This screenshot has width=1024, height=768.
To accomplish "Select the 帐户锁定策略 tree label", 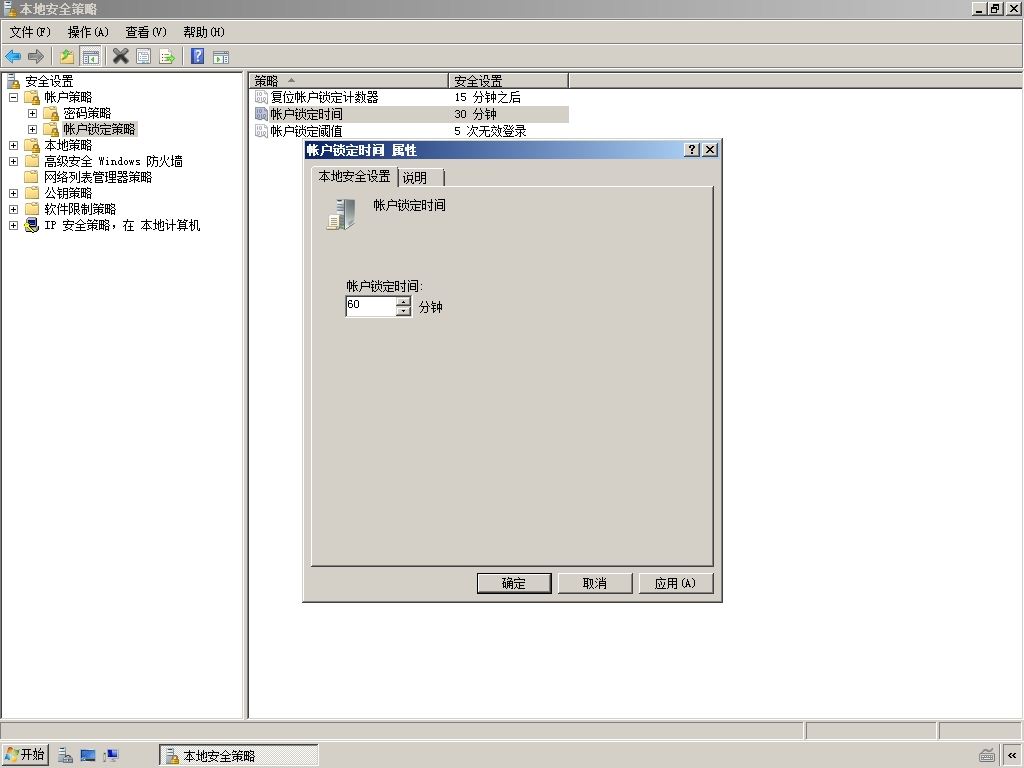I will tap(99, 129).
